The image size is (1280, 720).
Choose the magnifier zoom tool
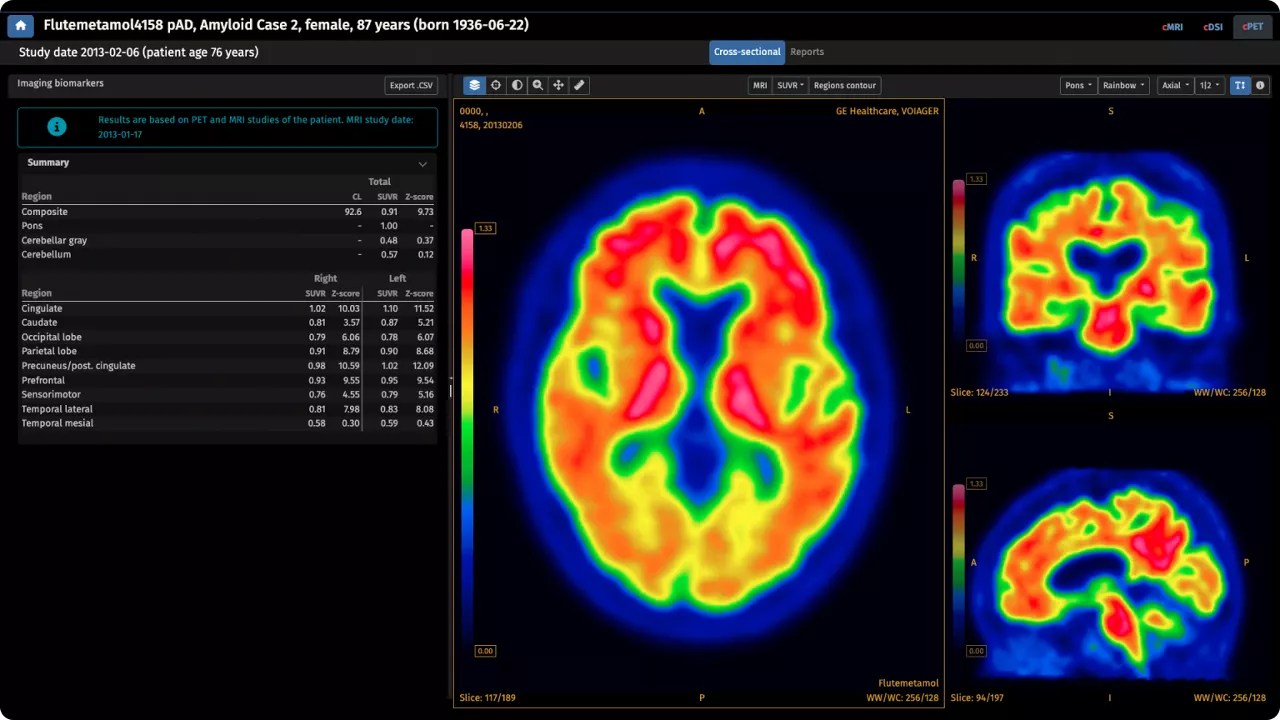tap(538, 85)
